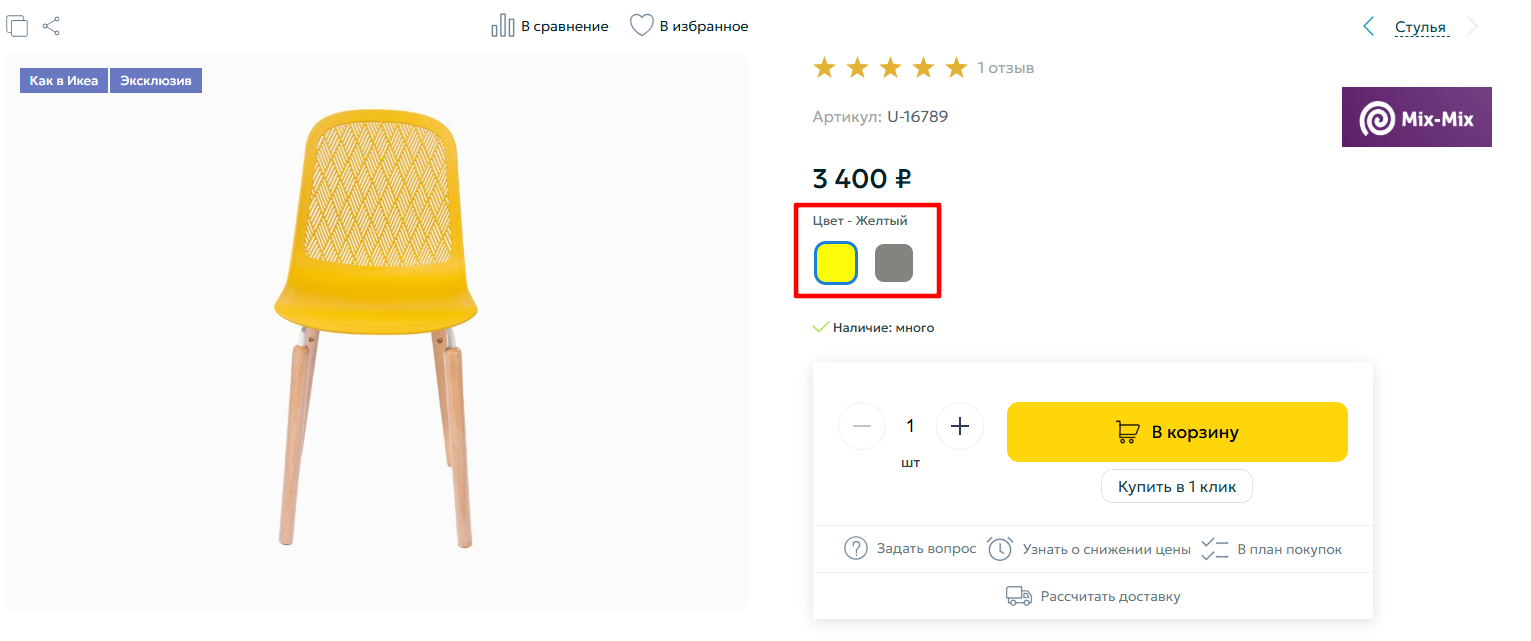Click the price drop clock icon

[x=1000, y=549]
